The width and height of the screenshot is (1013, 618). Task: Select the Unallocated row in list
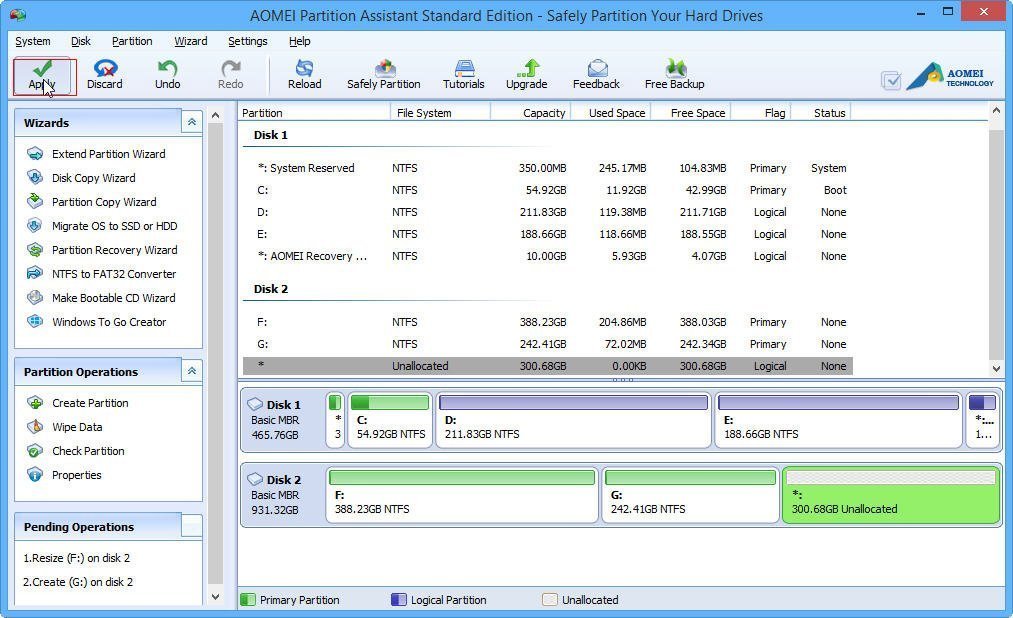tap(548, 366)
